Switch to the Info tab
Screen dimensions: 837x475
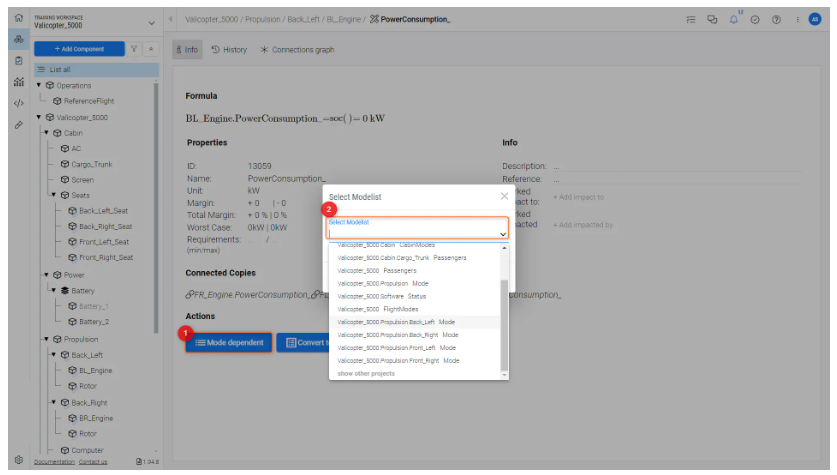coord(187,50)
